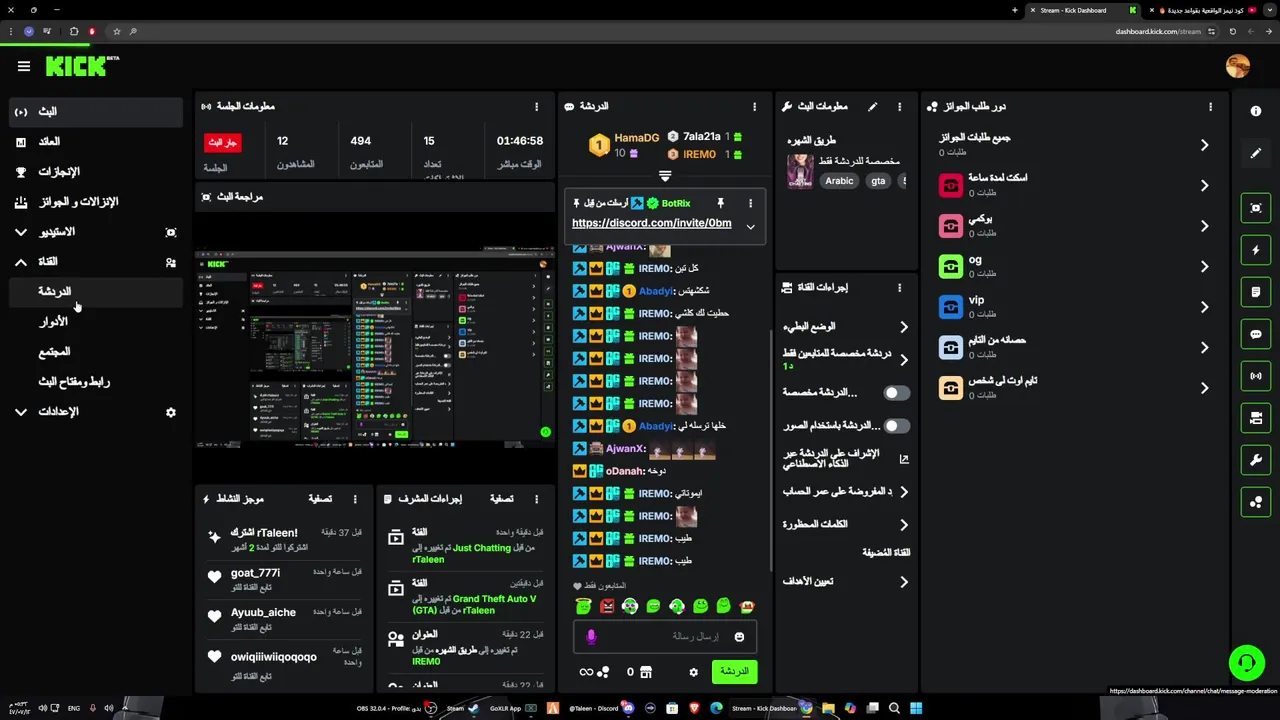Open الأدوار sub-item in sidebar
The width and height of the screenshot is (1280, 720).
pyautogui.click(x=96, y=322)
